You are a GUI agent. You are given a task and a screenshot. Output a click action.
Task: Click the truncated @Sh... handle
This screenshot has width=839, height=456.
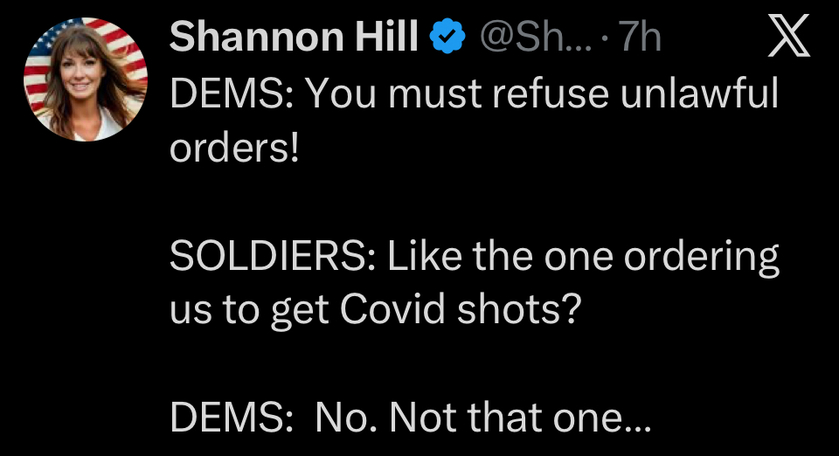pyautogui.click(x=536, y=39)
